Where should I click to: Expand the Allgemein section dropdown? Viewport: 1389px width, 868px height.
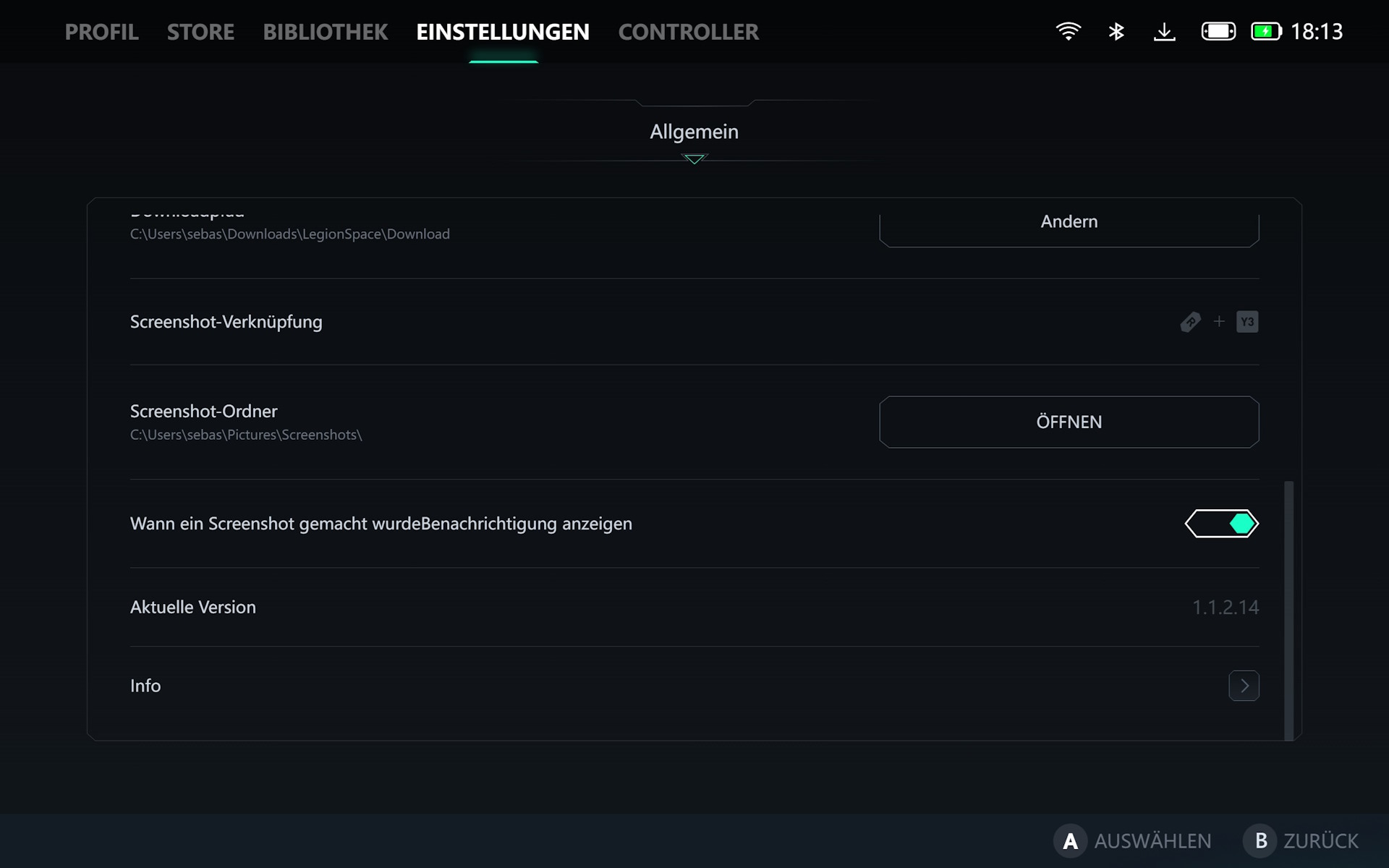694,133
